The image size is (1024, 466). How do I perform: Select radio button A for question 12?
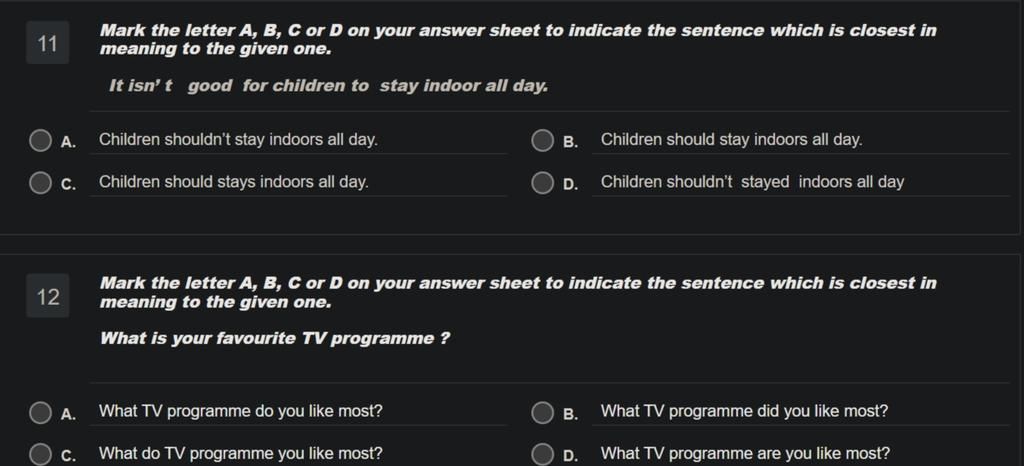40,412
